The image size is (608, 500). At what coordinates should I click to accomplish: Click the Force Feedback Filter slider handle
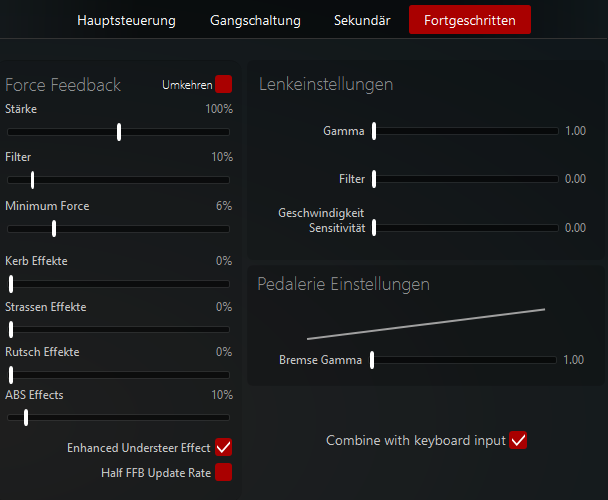pos(33,180)
